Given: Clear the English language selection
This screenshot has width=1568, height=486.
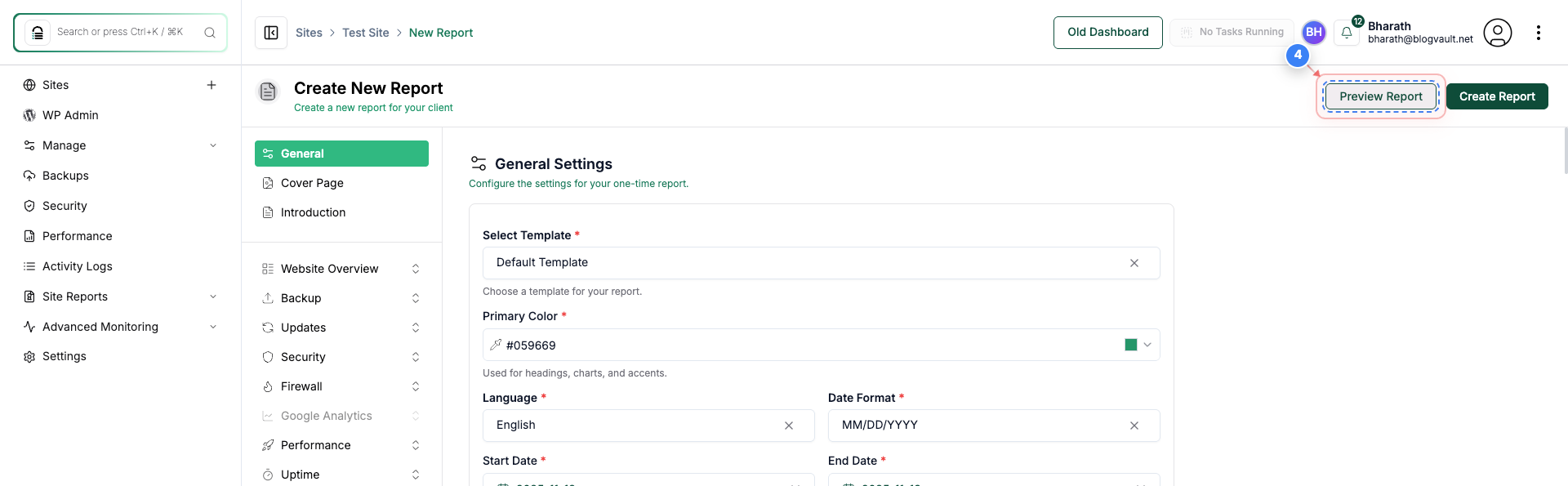Looking at the screenshot, I should [x=789, y=426].
